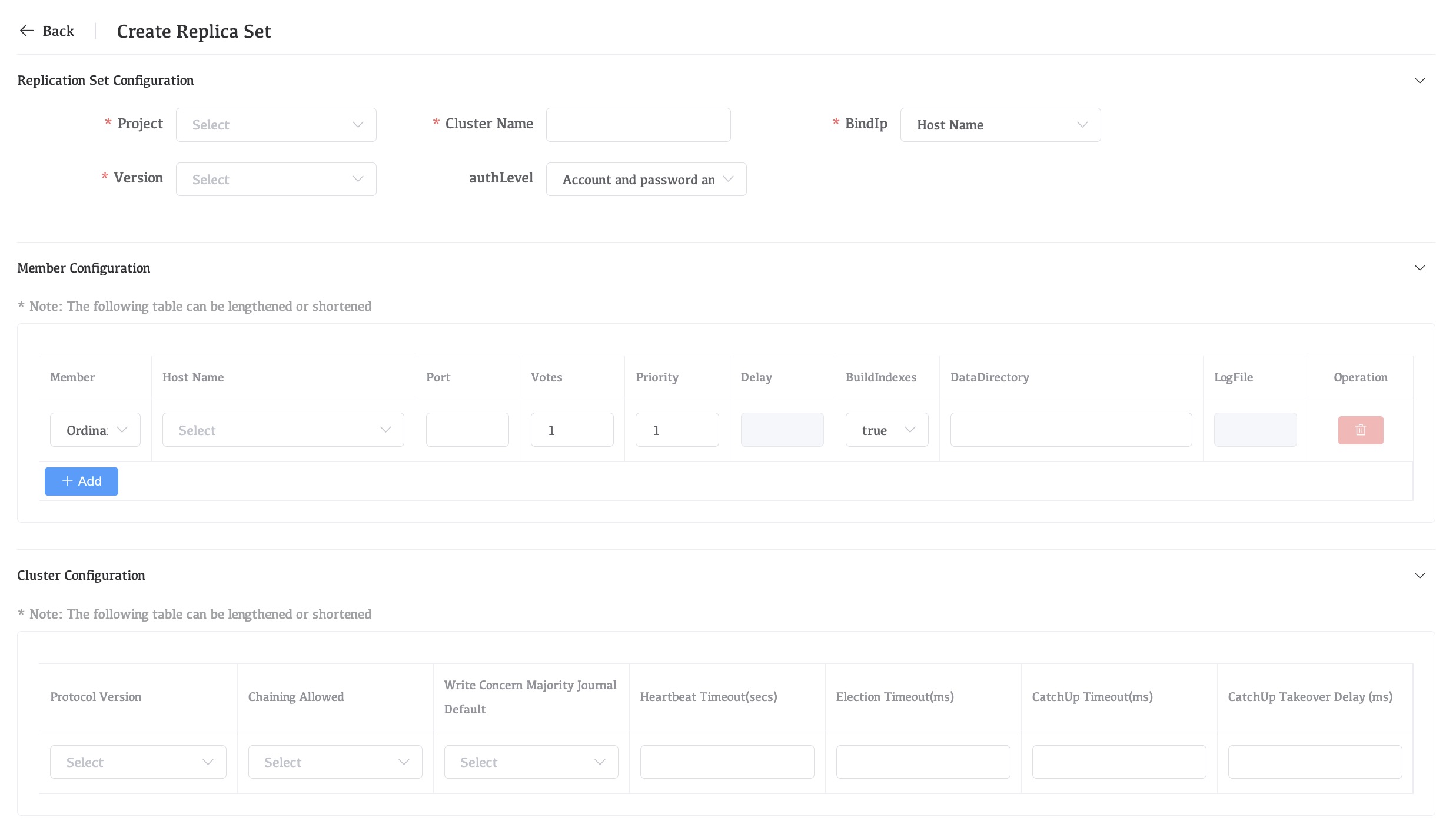Viewport: 1456px width, 837px height.
Task: Collapse the Member Configuration section
Action: pos(1420,268)
